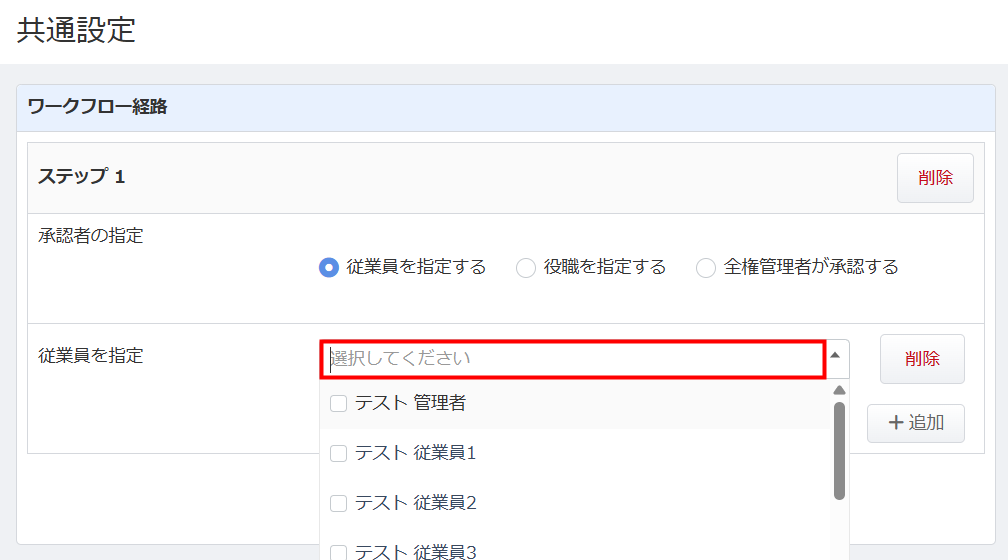Click the 従業員を指定 field label

90,355
